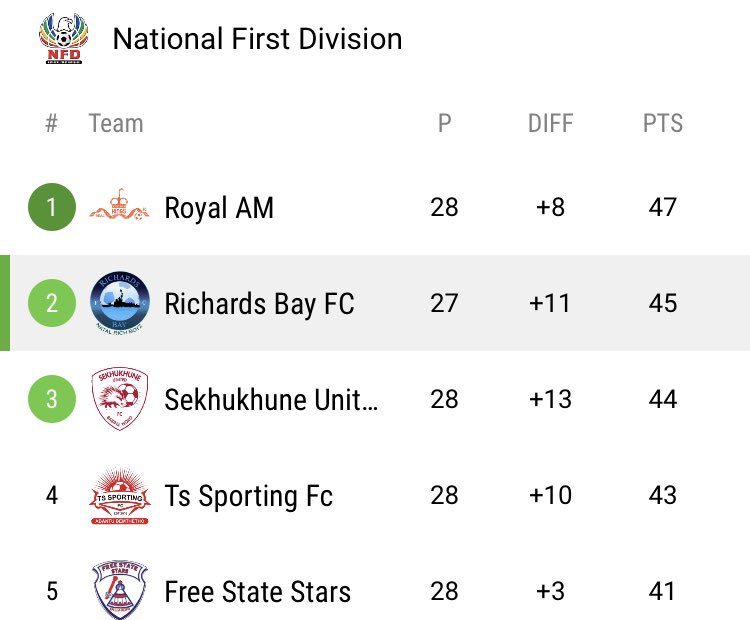Viewport: 750px width, 620px height.
Task: Click the NFD league logo
Action: pyautogui.click(x=65, y=39)
